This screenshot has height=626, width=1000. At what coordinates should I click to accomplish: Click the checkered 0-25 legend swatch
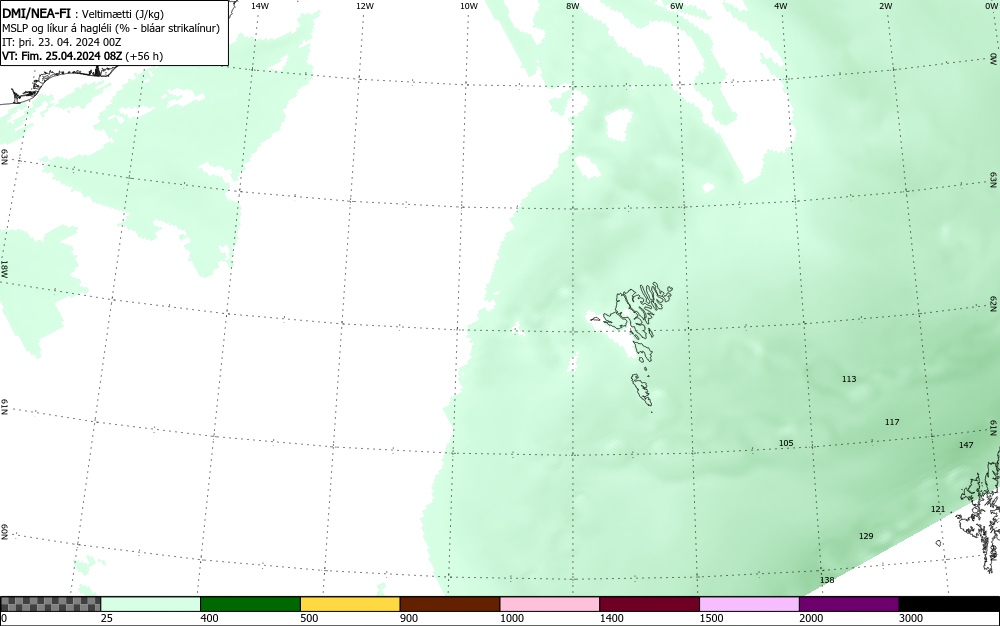[x=50, y=604]
